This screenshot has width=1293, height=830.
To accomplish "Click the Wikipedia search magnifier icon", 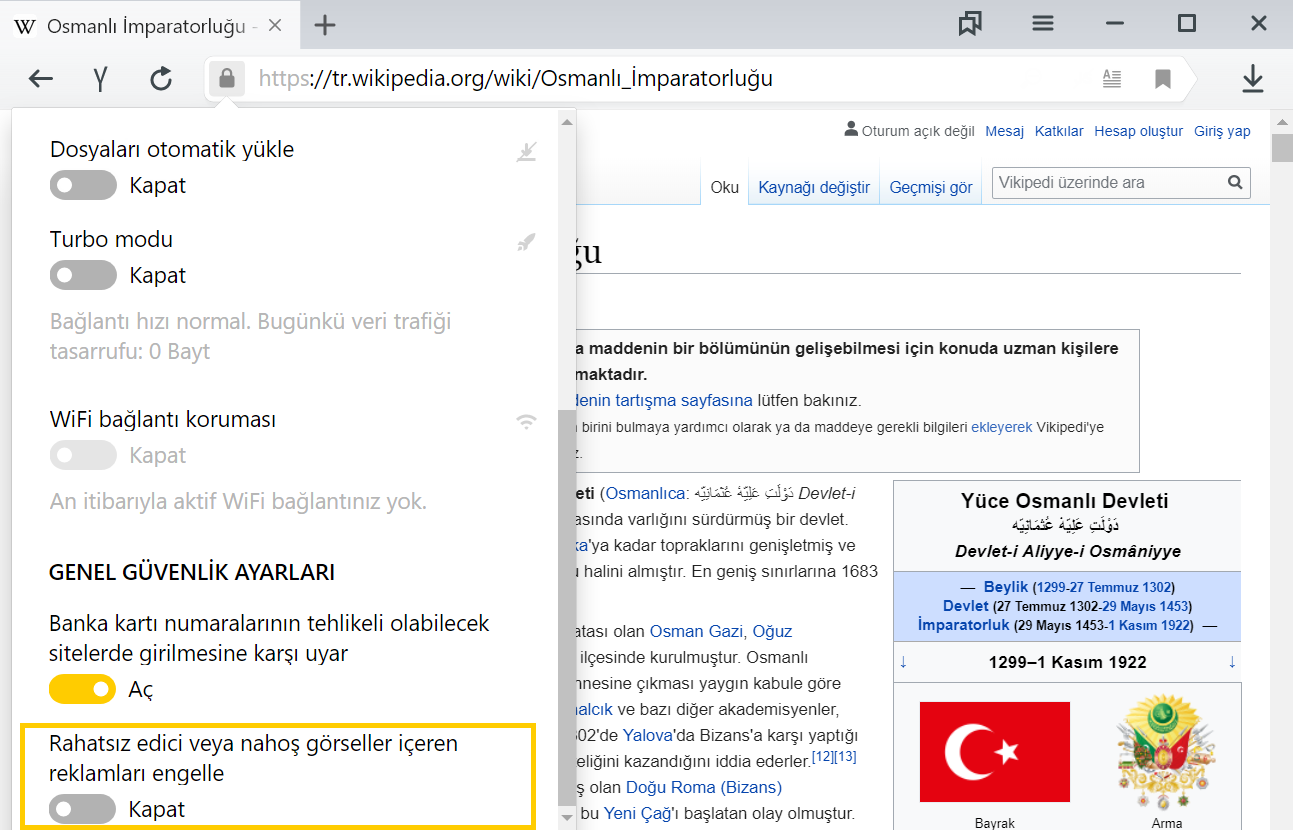I will pos(1236,183).
